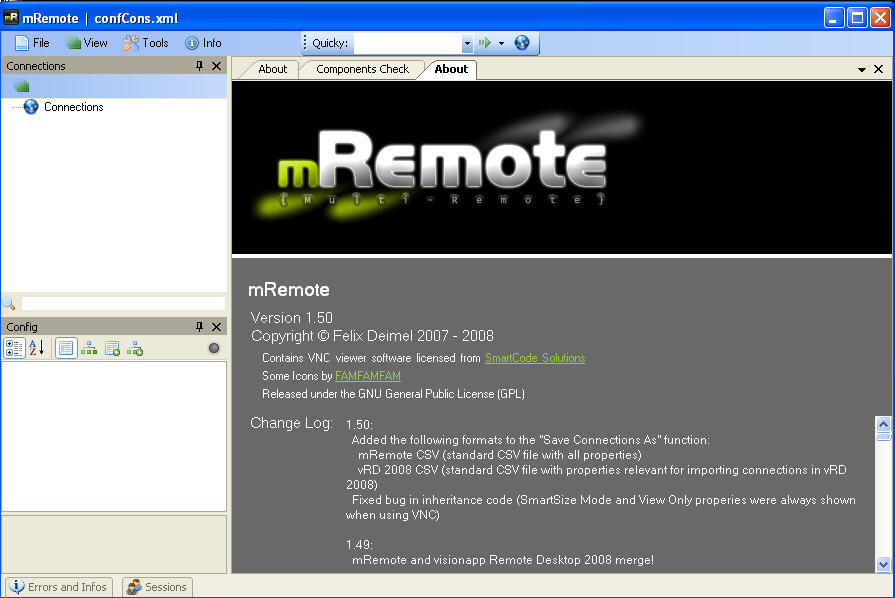Screen dimensions: 895x598
Task: Select the Properties table icon in Config
Action: point(66,348)
